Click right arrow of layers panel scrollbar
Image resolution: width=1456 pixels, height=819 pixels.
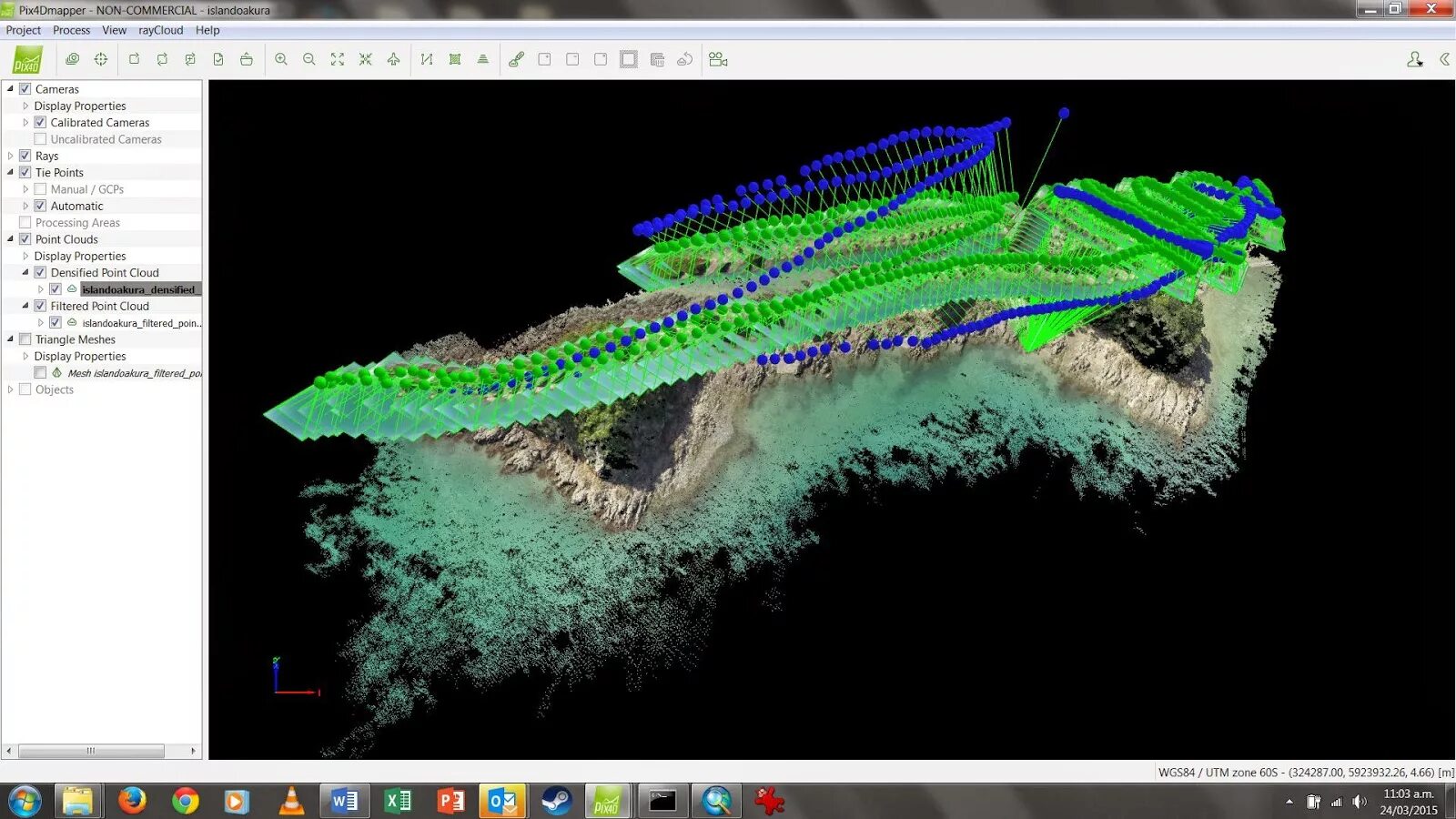(193, 751)
